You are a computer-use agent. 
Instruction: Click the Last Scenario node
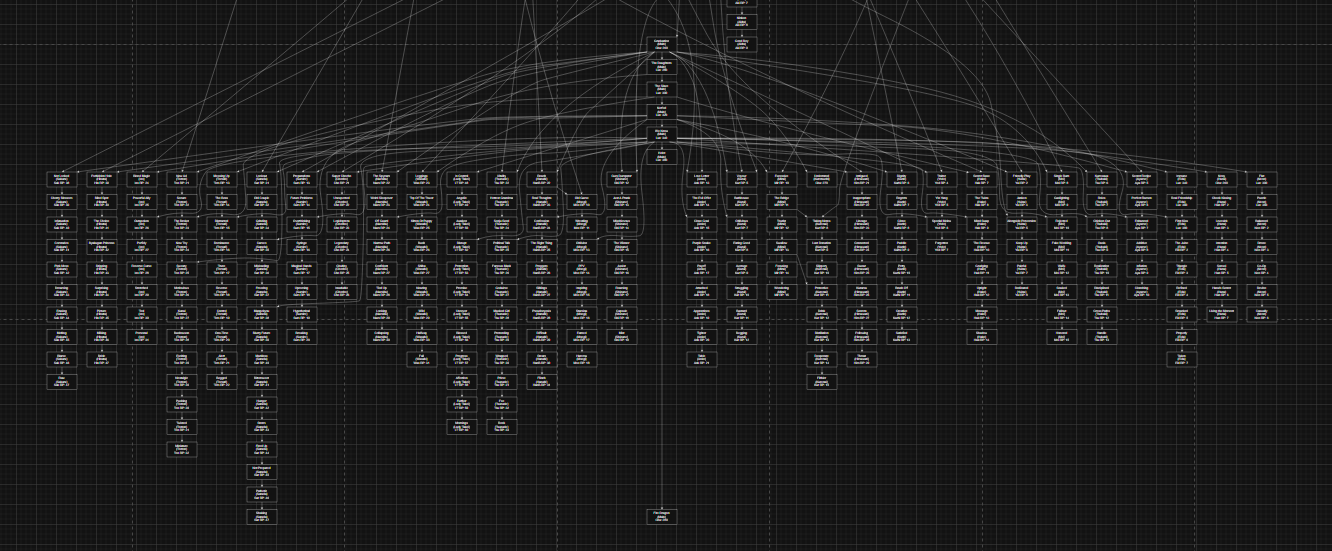[821, 245]
